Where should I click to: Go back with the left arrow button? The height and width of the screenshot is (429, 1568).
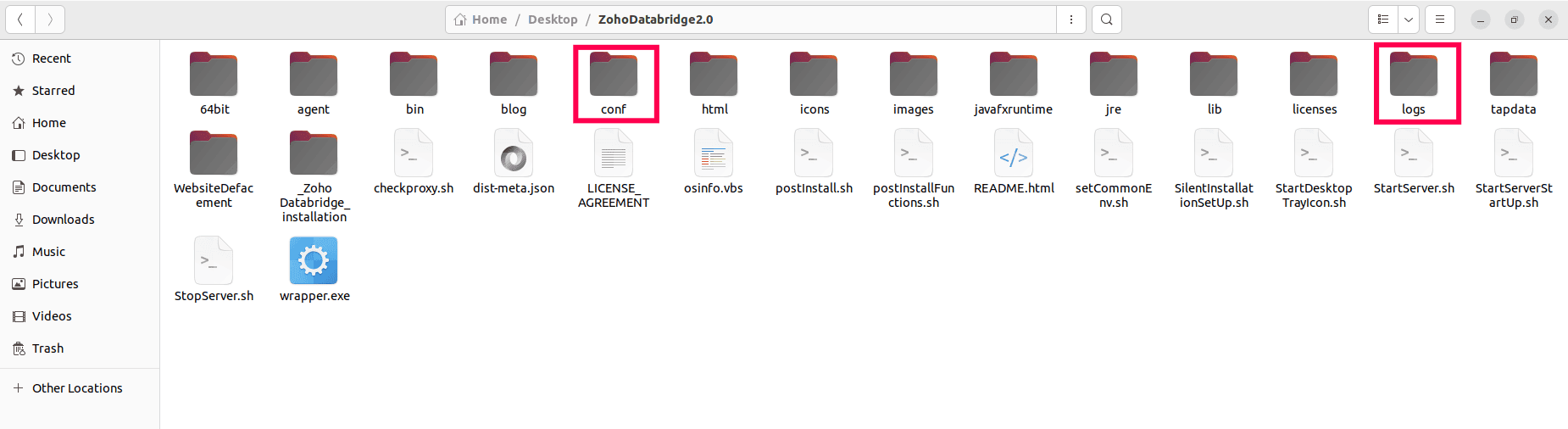pyautogui.click(x=20, y=19)
